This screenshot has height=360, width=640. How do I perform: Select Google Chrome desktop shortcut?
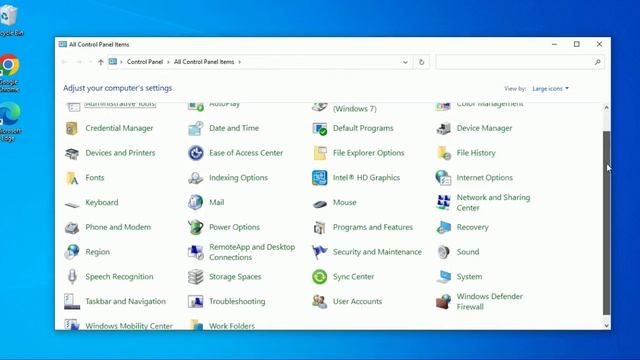[9, 73]
